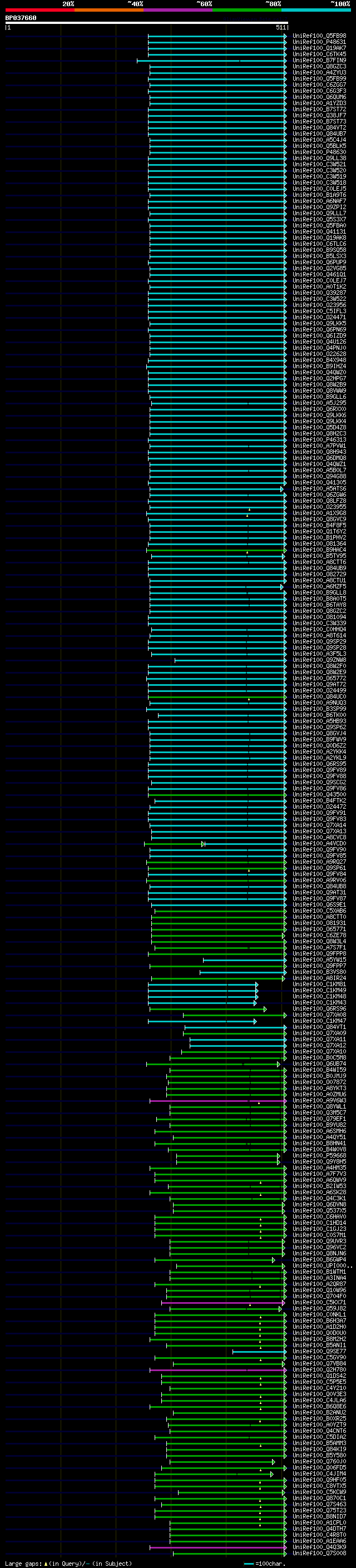This screenshot has height=1568, width=356.
Task: Select hit UniRef100_P48631
Action: (x=319, y=42)
